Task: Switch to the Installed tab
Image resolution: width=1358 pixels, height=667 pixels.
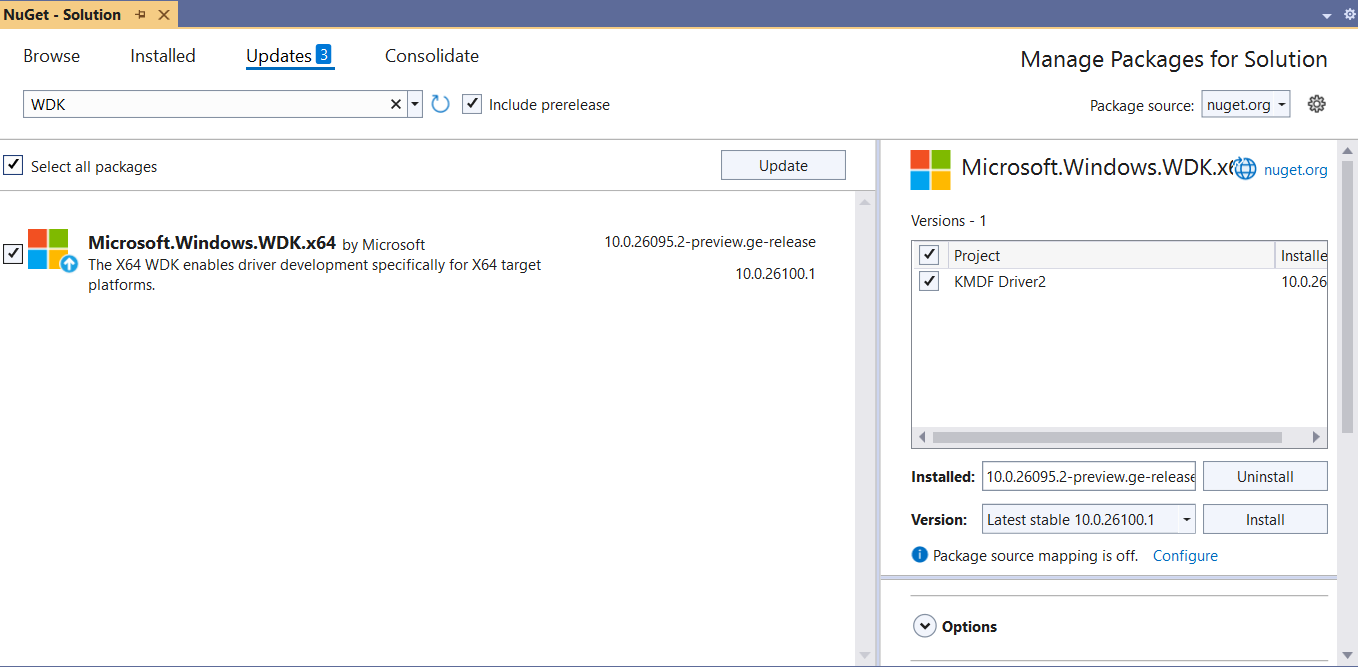Action: [163, 56]
